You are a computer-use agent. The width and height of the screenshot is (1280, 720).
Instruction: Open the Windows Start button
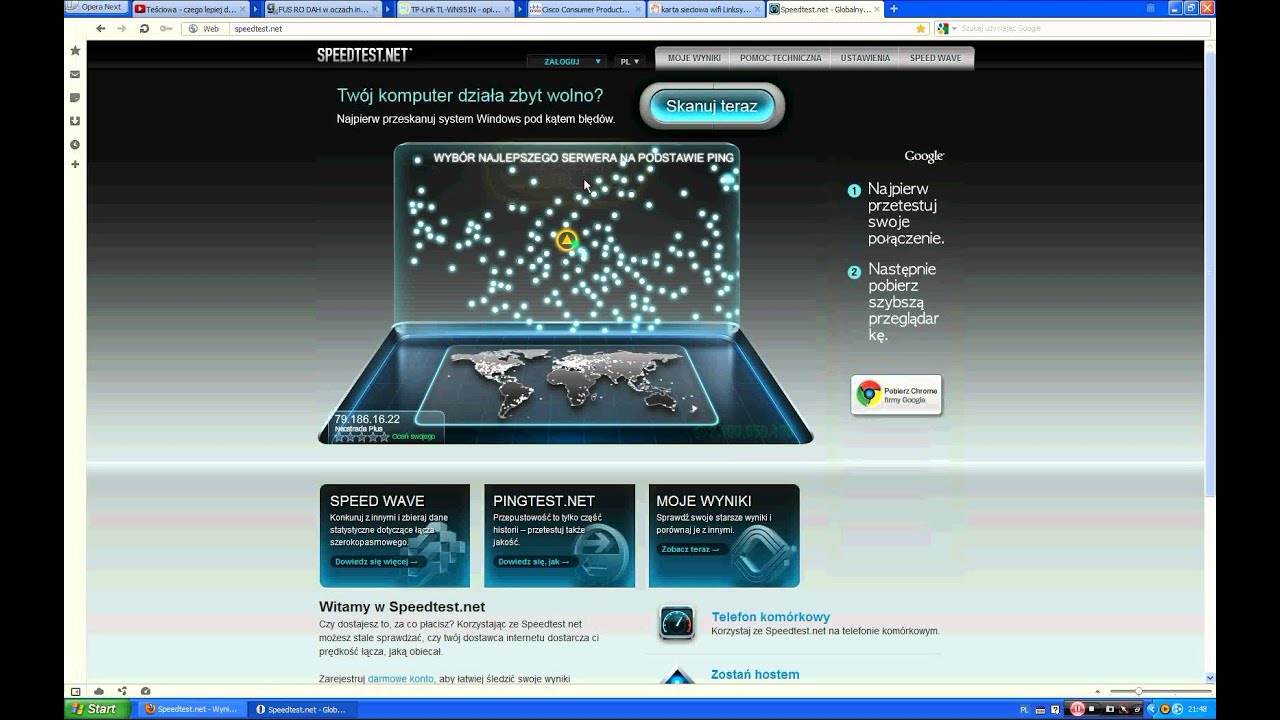[96, 709]
